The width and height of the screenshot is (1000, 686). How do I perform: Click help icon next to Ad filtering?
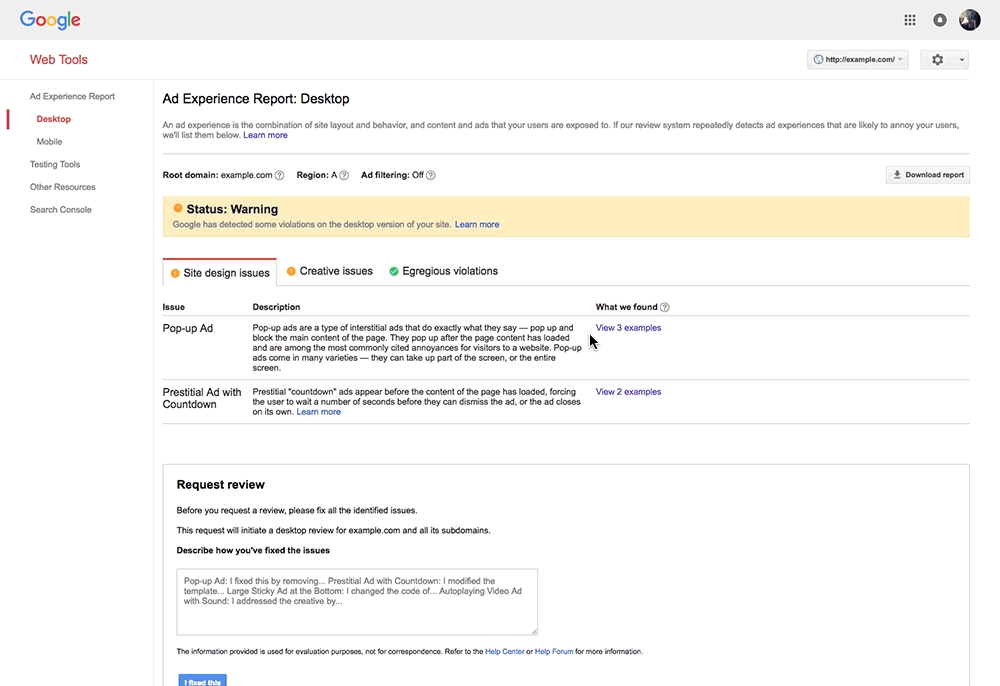click(x=430, y=175)
